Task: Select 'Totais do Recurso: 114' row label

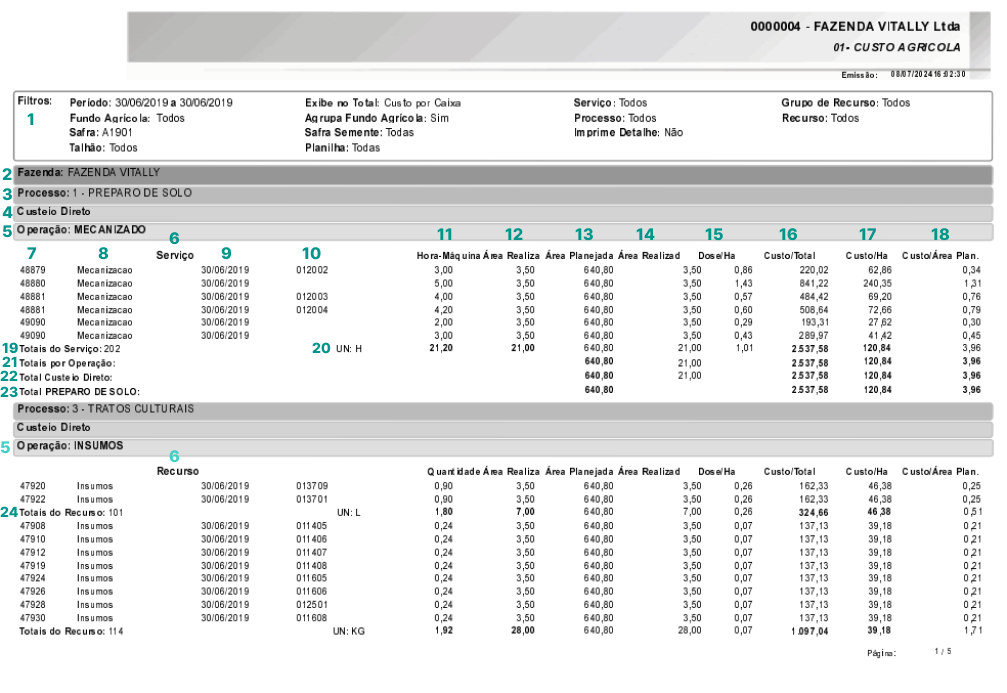Action: (71, 631)
